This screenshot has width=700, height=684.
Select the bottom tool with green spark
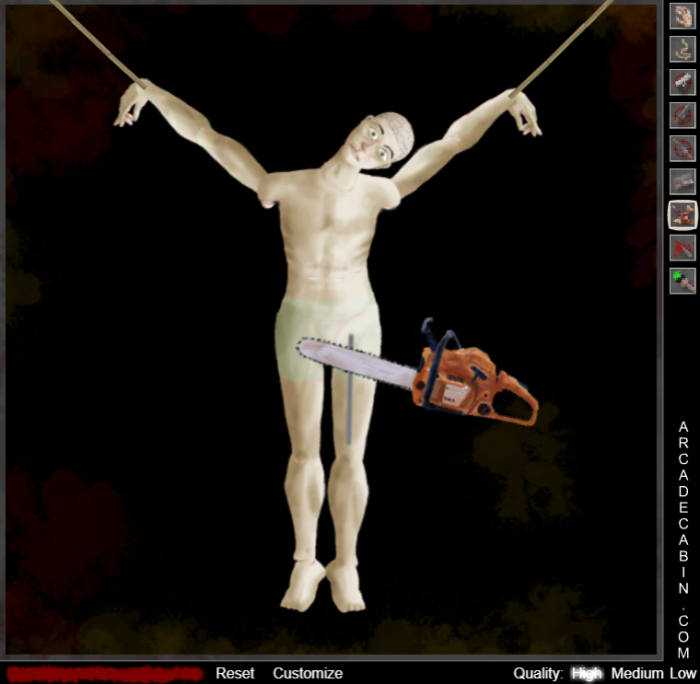682,280
